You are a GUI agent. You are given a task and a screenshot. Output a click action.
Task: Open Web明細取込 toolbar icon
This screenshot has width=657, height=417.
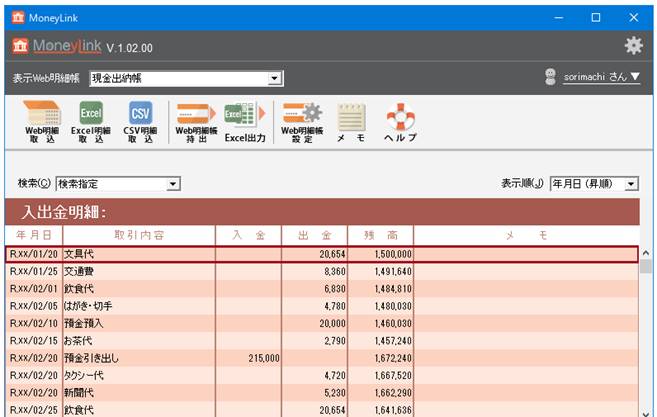tap(42, 122)
